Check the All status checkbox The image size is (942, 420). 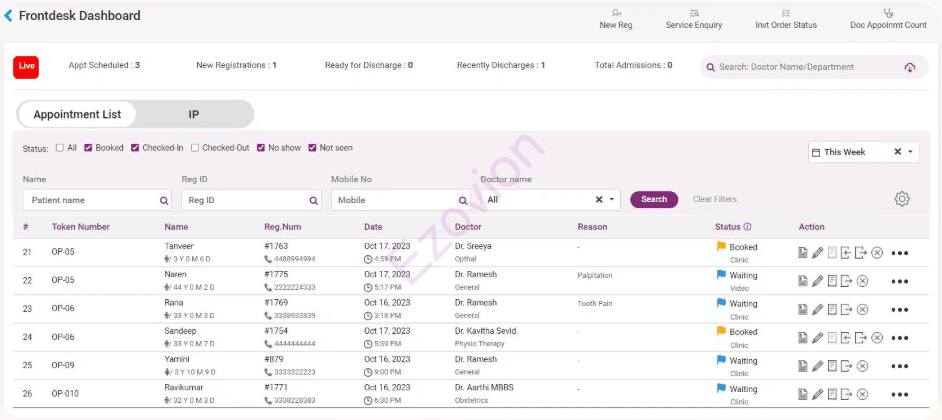pyautogui.click(x=60, y=148)
